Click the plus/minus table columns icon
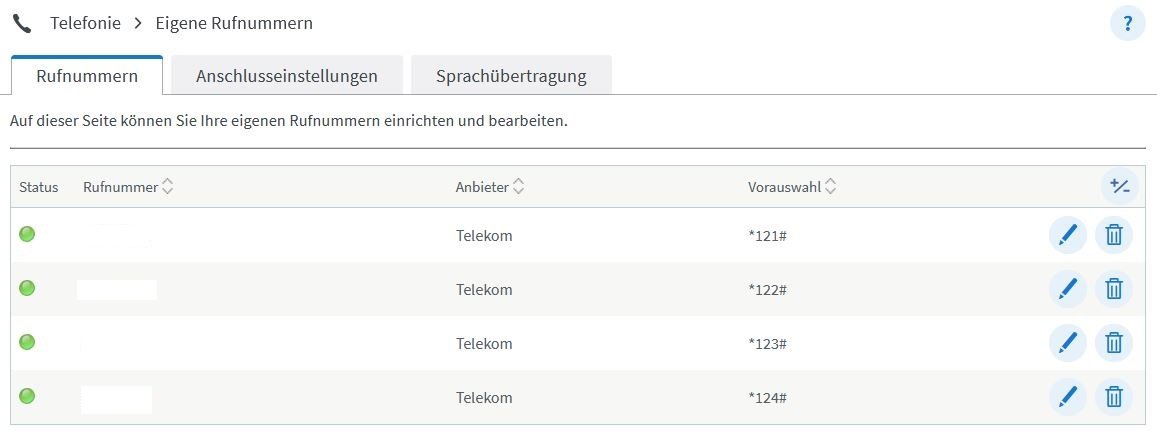 [x=1119, y=187]
